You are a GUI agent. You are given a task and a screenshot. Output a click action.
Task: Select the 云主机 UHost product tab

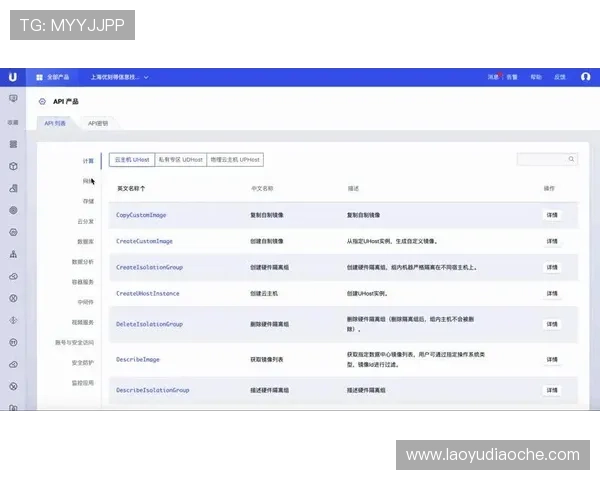(132, 160)
